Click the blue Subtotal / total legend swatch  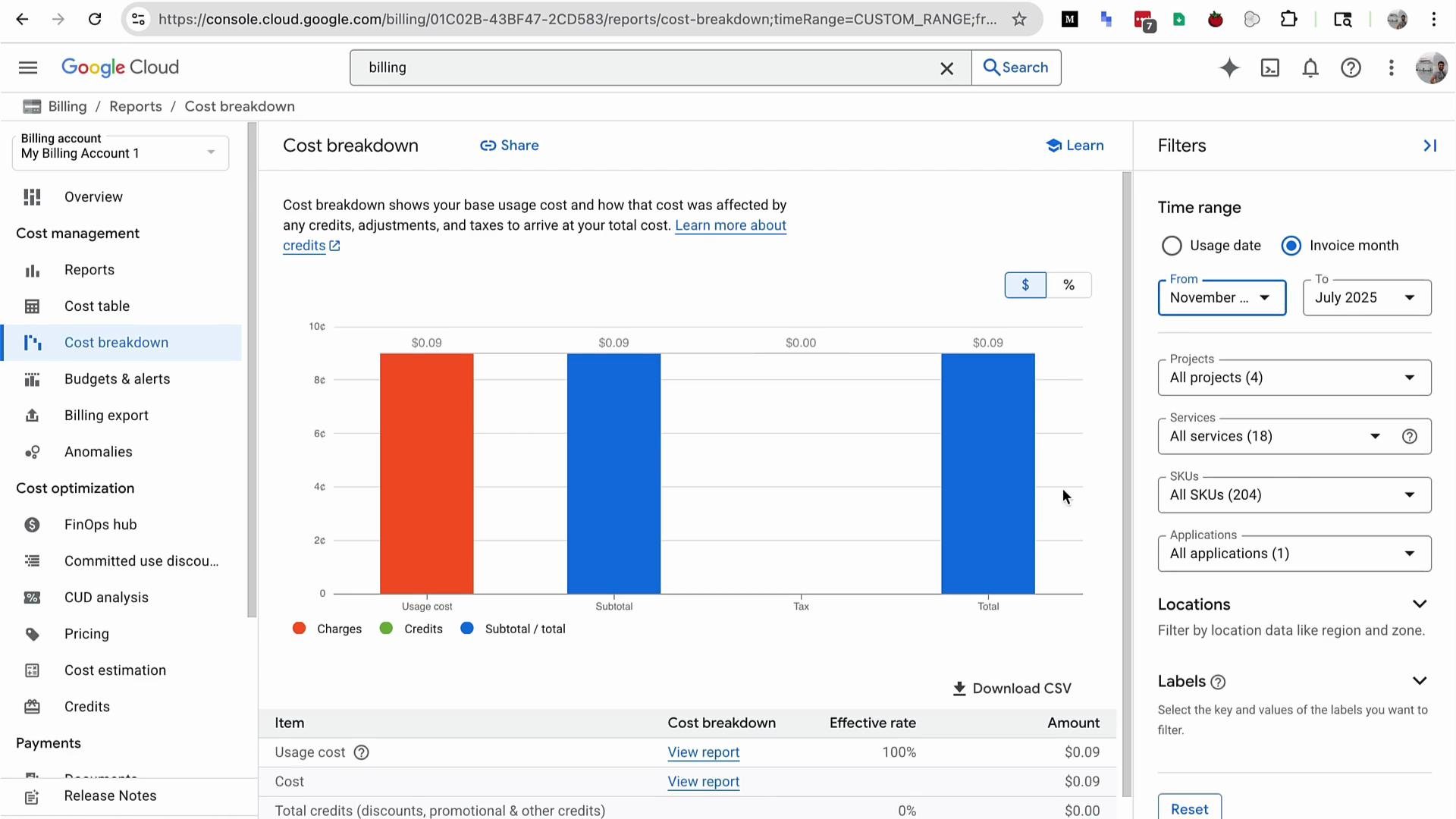467,629
